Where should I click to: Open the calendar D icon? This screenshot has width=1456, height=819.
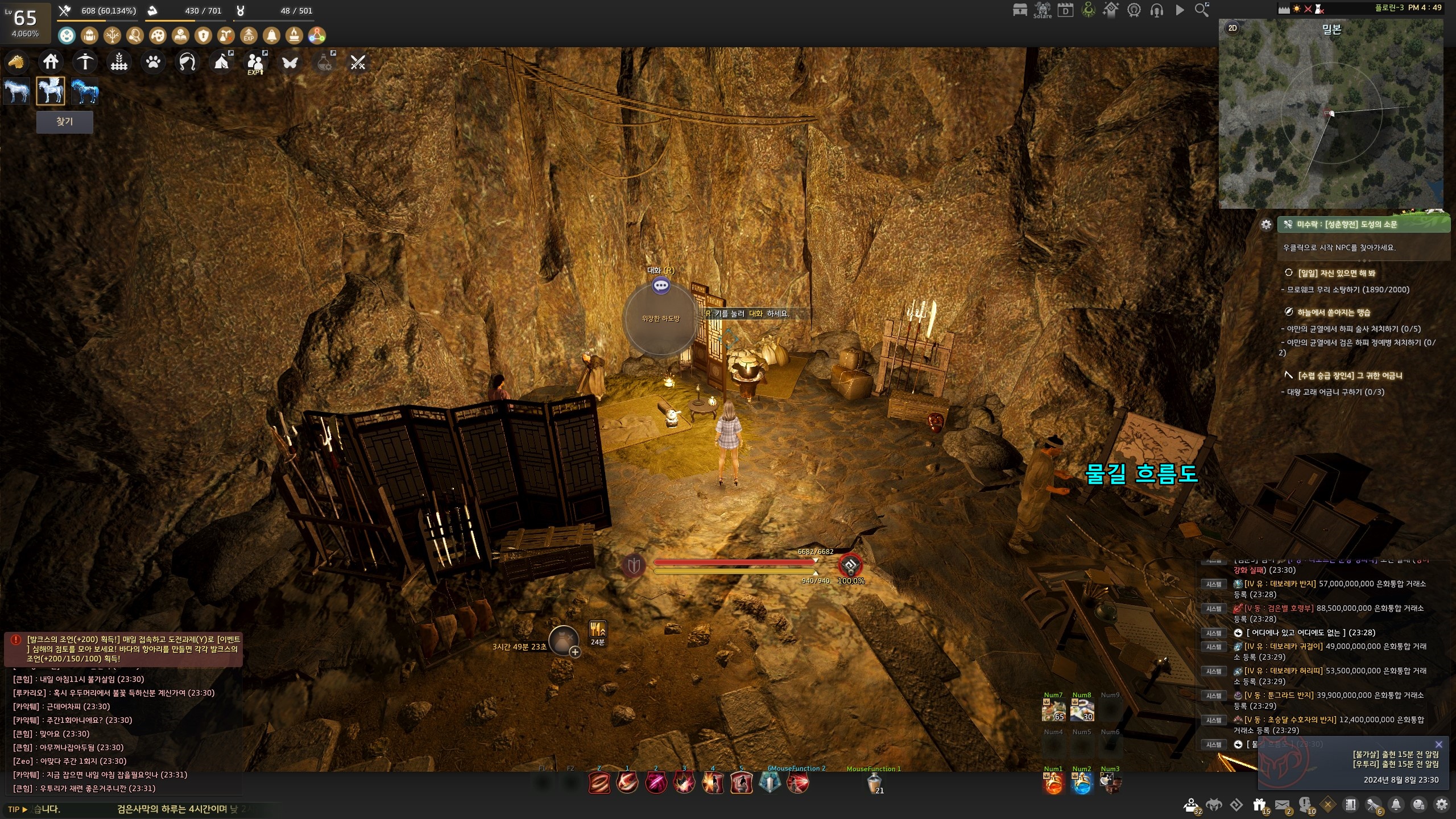(1065, 10)
